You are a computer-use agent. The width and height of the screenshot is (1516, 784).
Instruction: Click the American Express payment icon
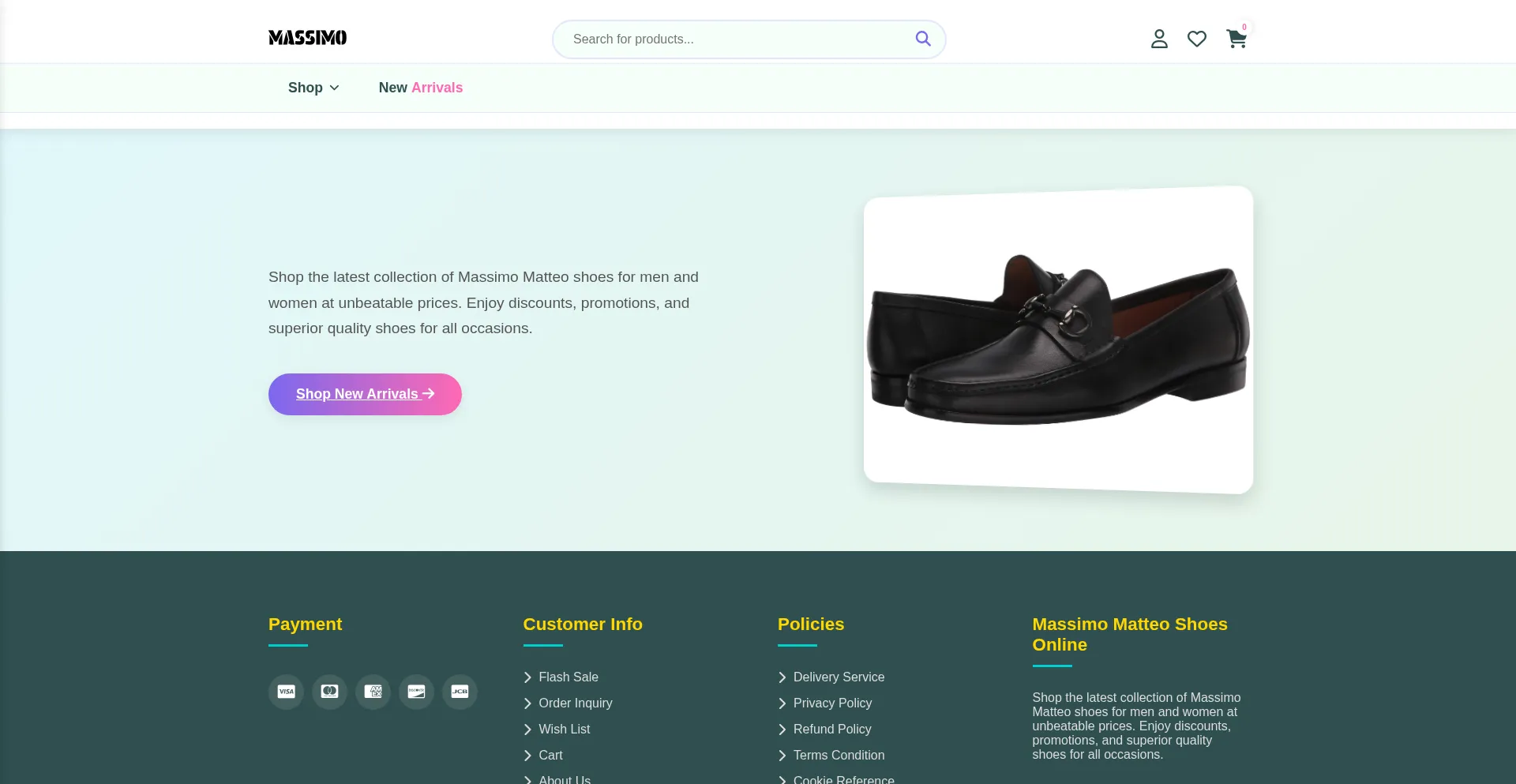(x=373, y=692)
